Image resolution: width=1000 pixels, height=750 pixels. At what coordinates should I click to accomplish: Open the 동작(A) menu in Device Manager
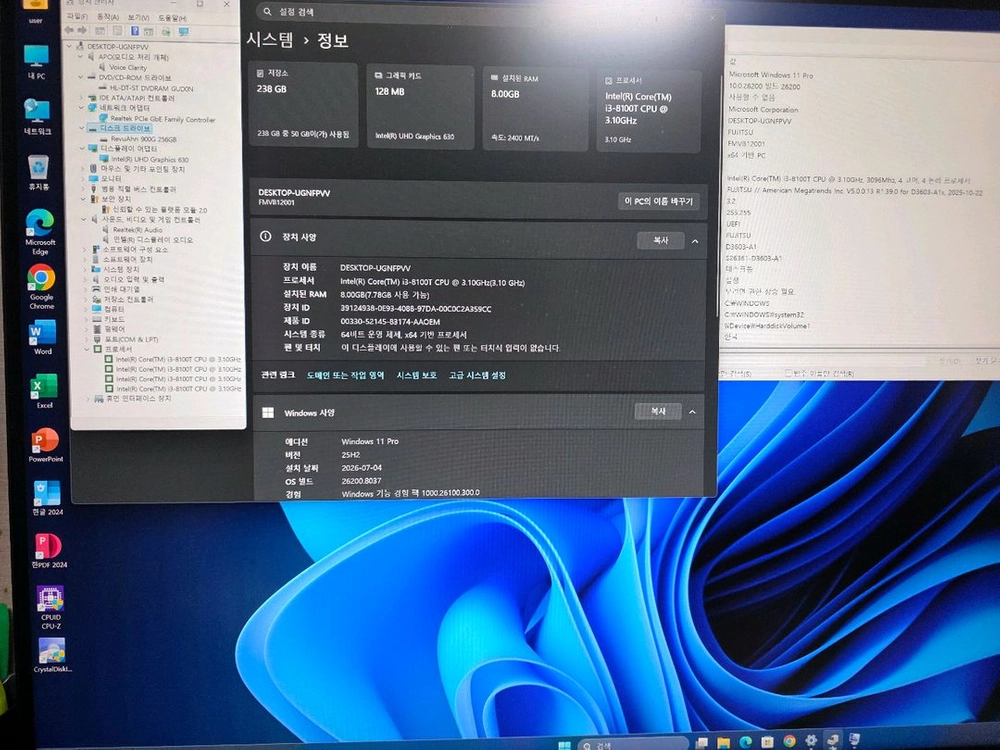(108, 17)
